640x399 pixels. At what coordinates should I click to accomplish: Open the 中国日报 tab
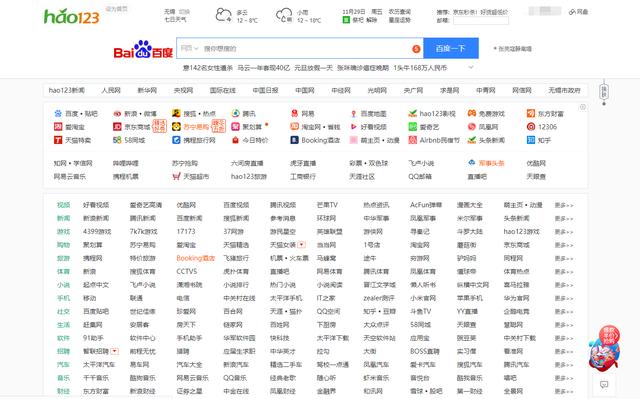265,90
